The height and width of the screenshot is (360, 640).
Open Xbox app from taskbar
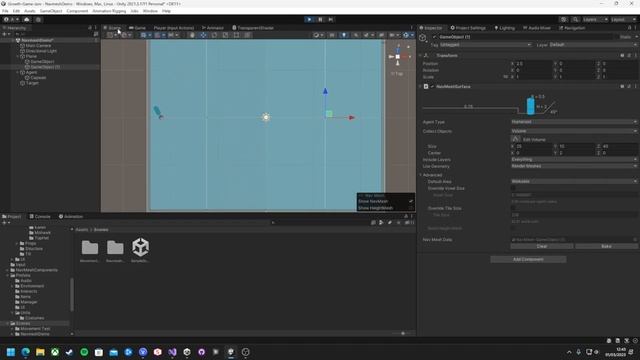(55, 352)
